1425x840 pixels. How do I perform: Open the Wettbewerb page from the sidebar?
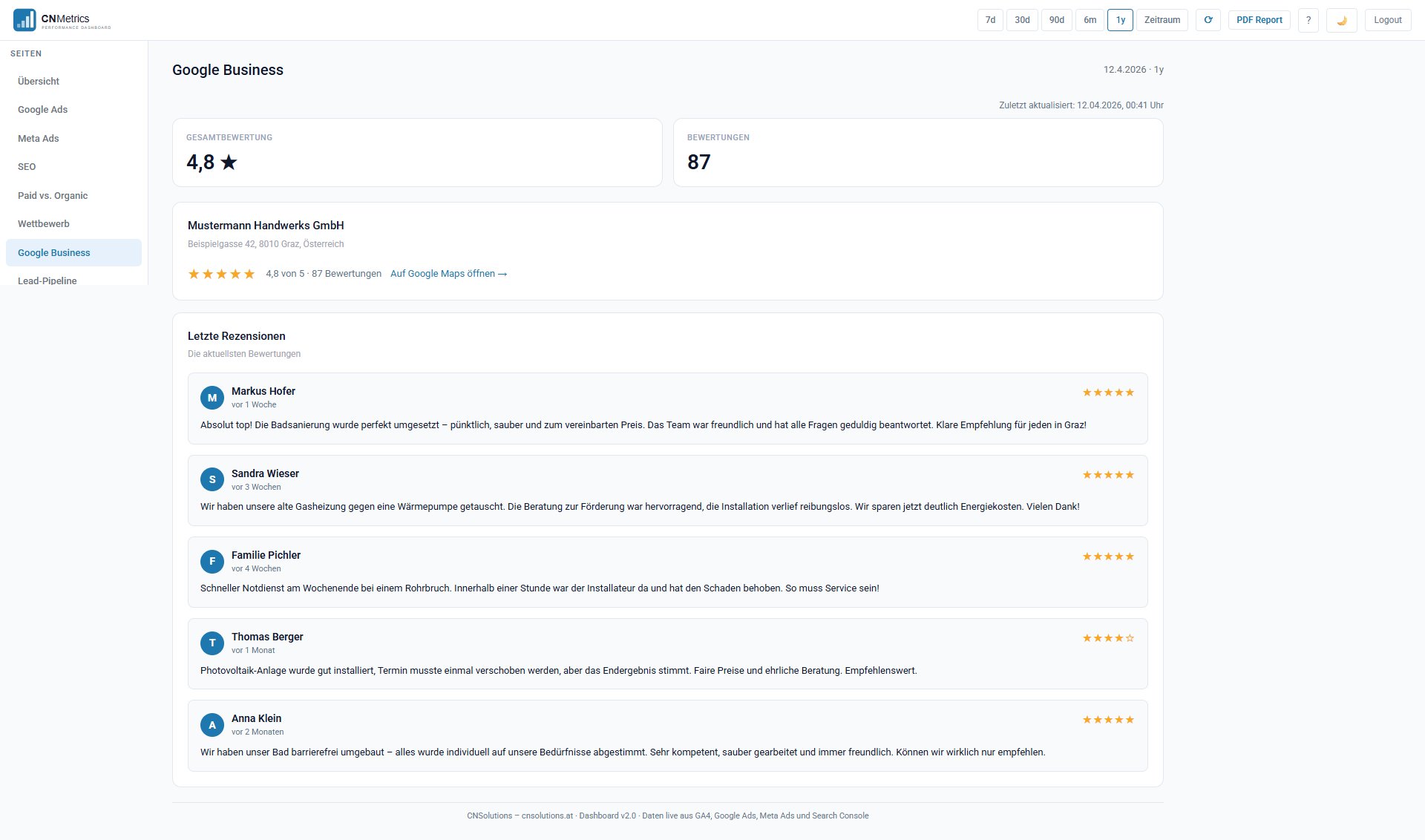click(44, 223)
